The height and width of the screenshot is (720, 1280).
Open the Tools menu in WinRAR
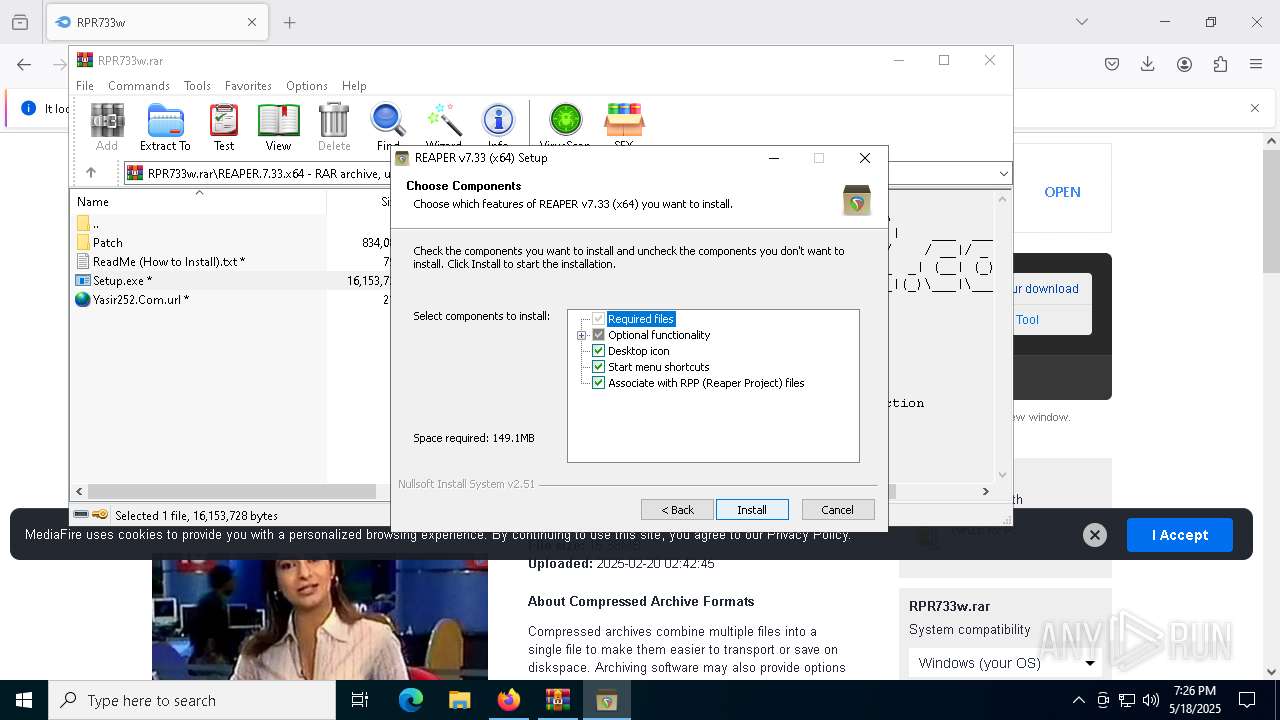click(197, 86)
